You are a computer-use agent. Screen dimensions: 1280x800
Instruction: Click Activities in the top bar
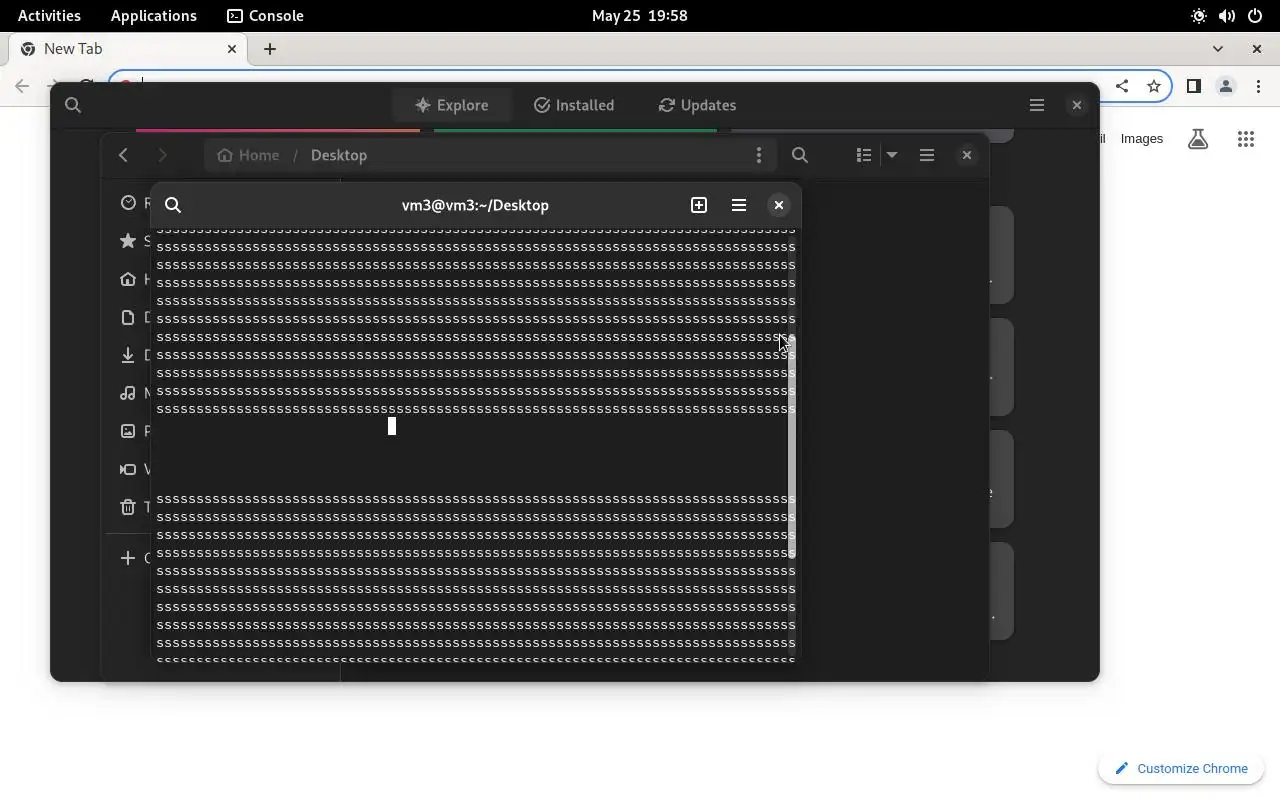tap(49, 16)
